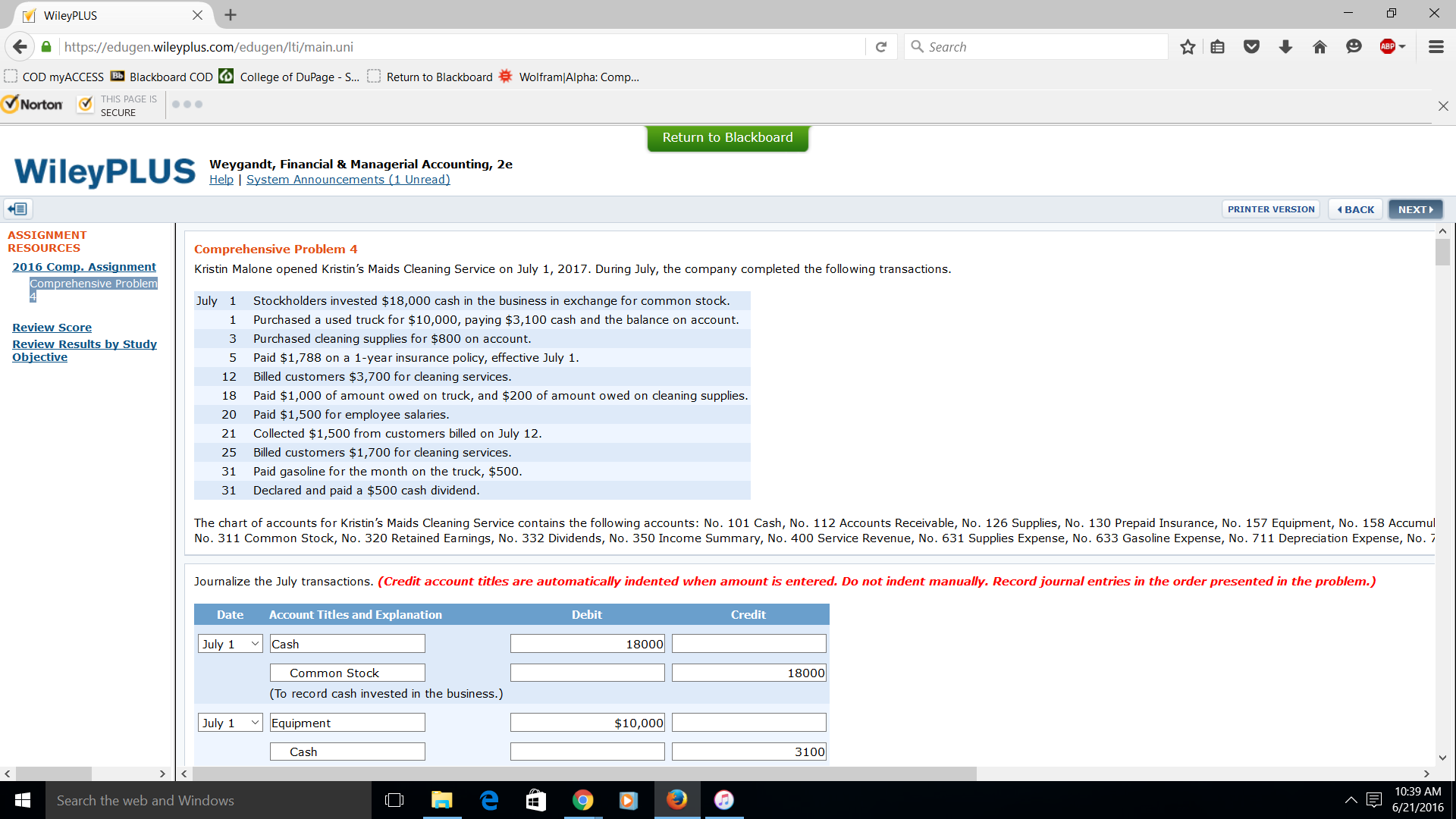The height and width of the screenshot is (819, 1456).
Task: Open the Firefox hamburger menu
Action: [x=1436, y=46]
